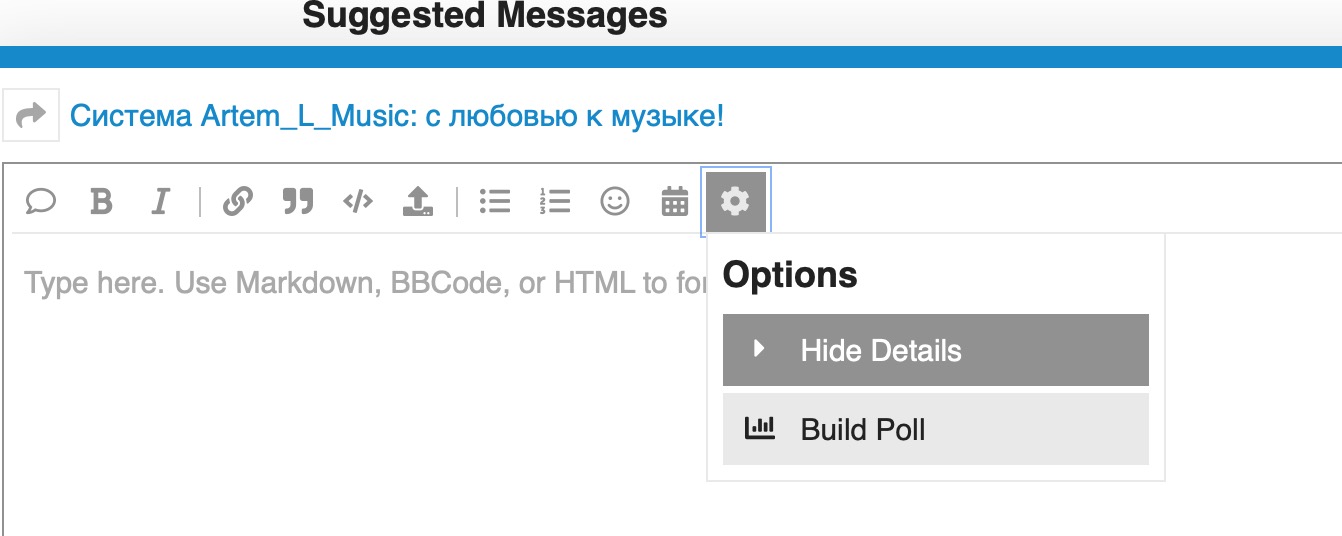Insert a date with the calendar icon
Viewport: 1342px width, 536px height.
coord(675,202)
